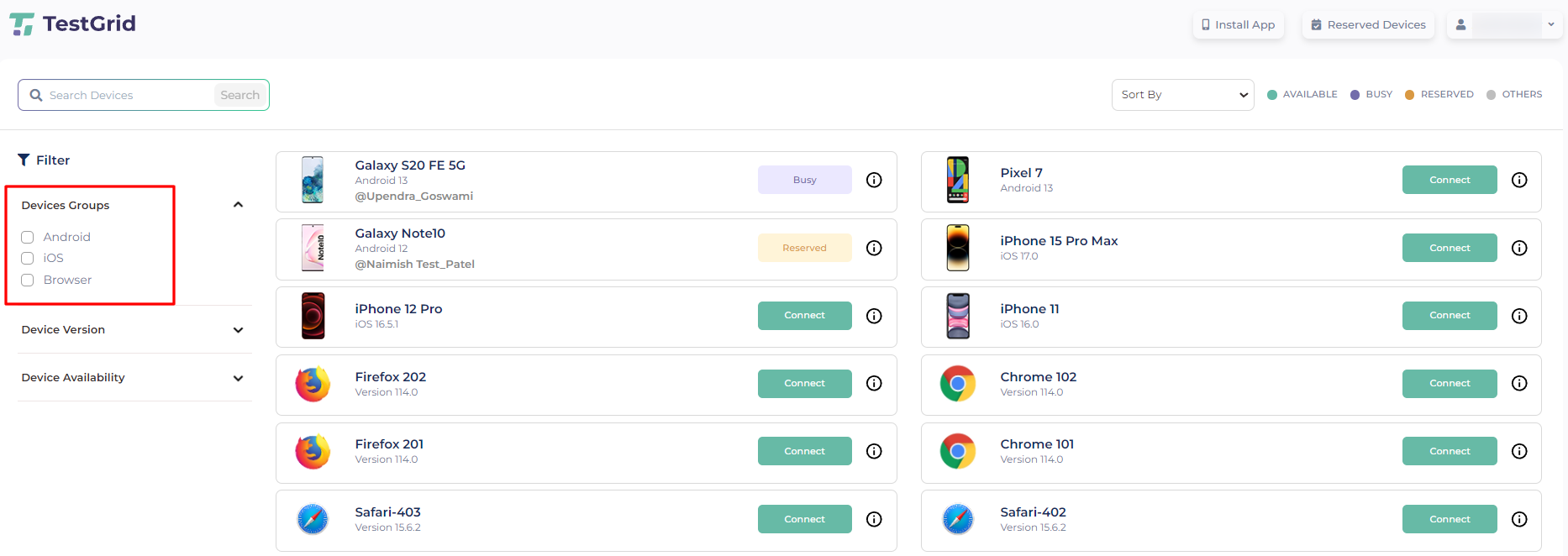Viewport: 1568px width, 556px height.
Task: Click the Chrome 102 browser icon
Action: pos(958,384)
